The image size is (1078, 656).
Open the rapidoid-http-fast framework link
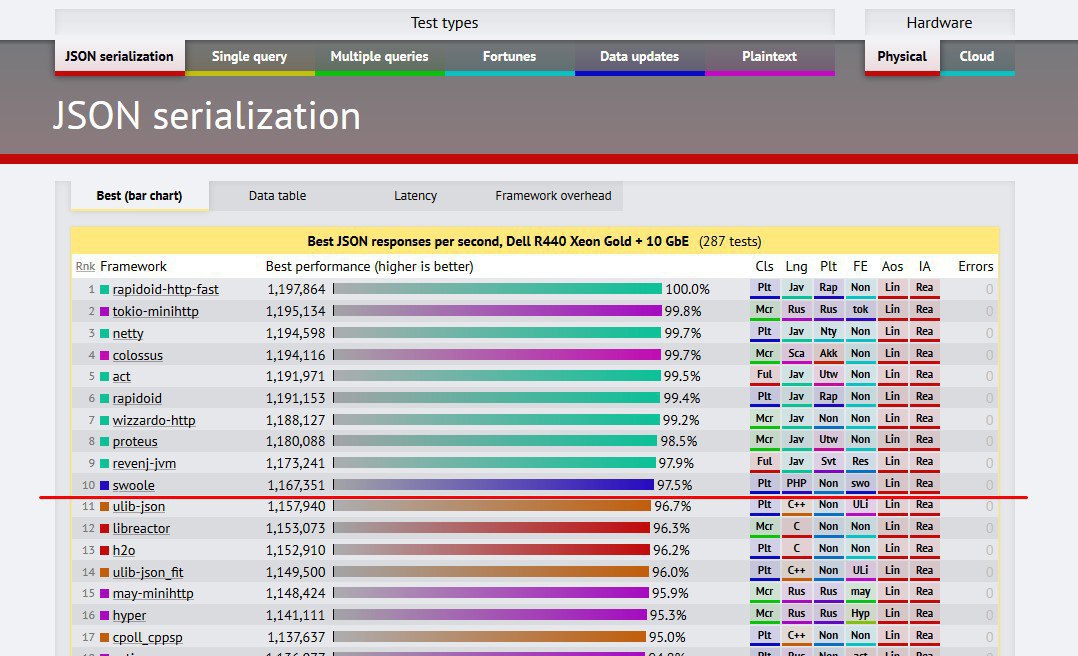coord(166,289)
